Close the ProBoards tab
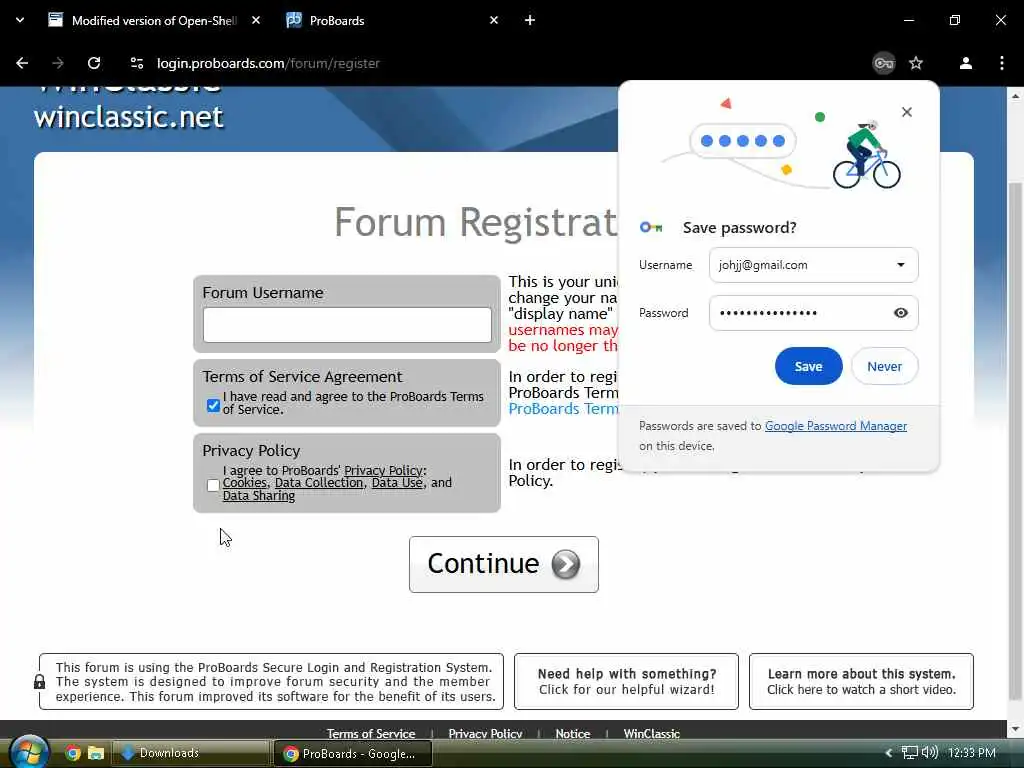 494,20
